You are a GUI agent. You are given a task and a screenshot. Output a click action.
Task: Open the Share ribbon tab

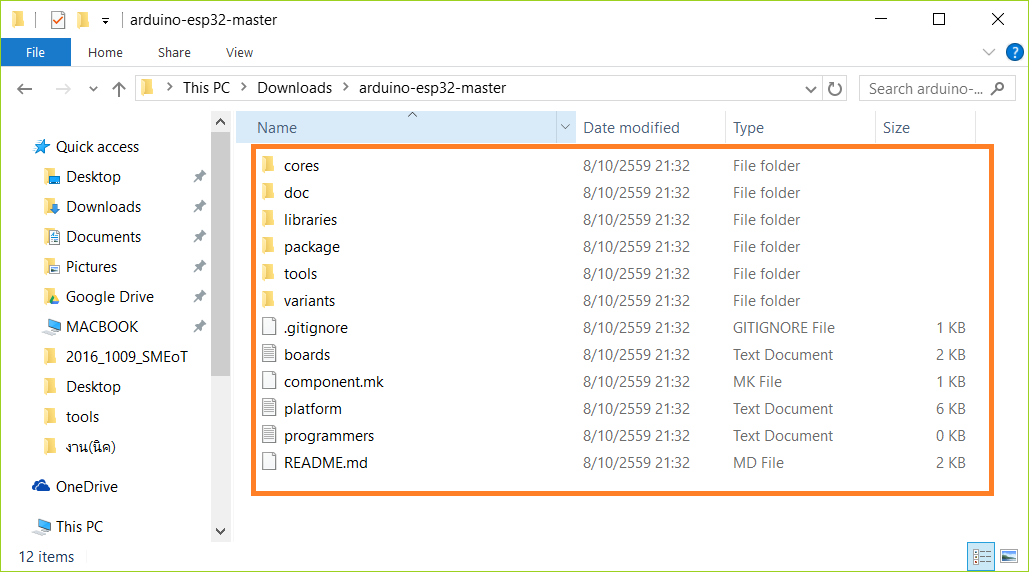174,52
